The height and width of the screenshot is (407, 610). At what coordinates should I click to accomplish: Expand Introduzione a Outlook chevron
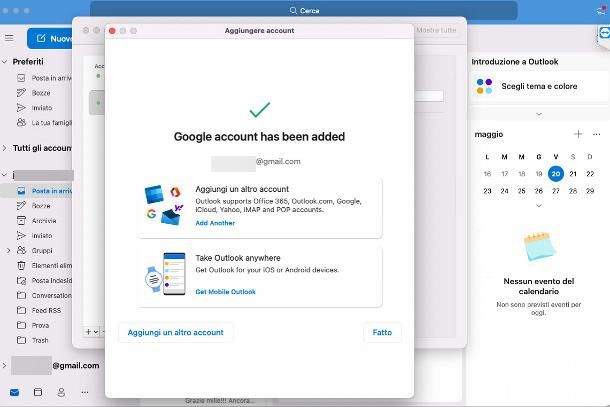point(539,114)
